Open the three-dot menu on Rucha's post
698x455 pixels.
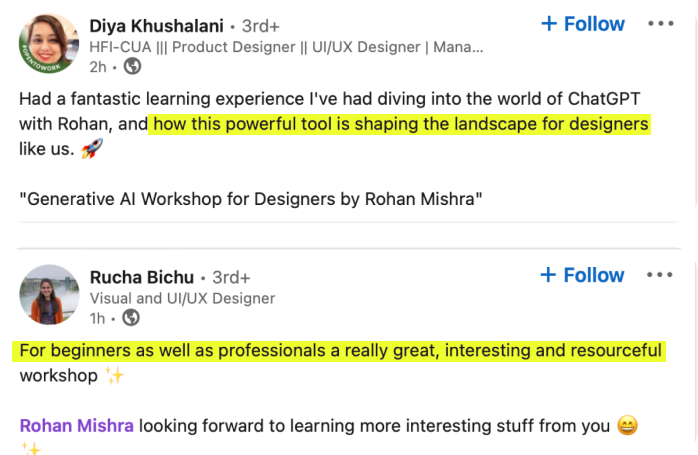click(x=660, y=275)
